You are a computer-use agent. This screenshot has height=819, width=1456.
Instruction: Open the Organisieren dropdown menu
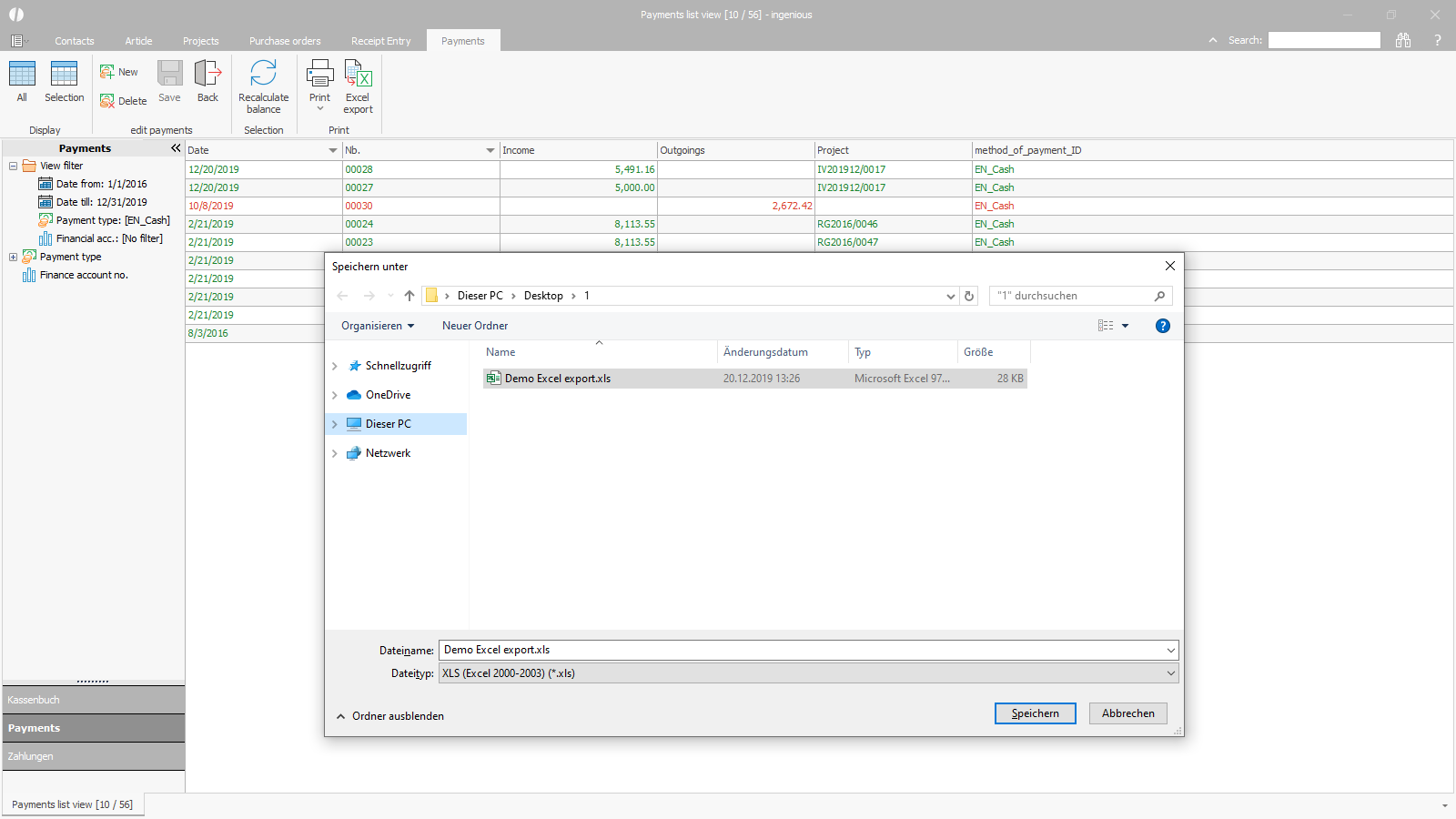click(378, 326)
